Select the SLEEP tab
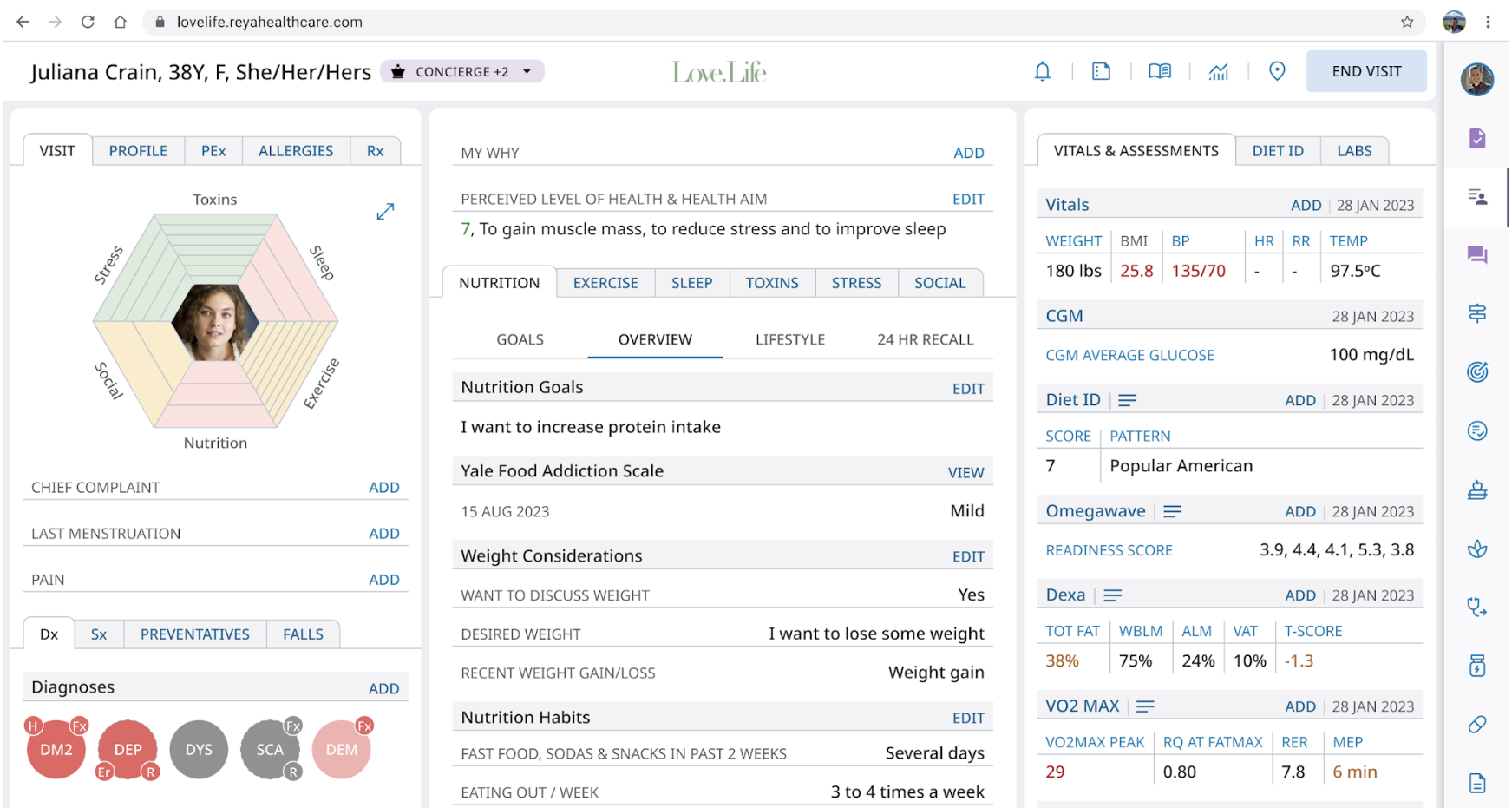1512x808 pixels. 691,283
